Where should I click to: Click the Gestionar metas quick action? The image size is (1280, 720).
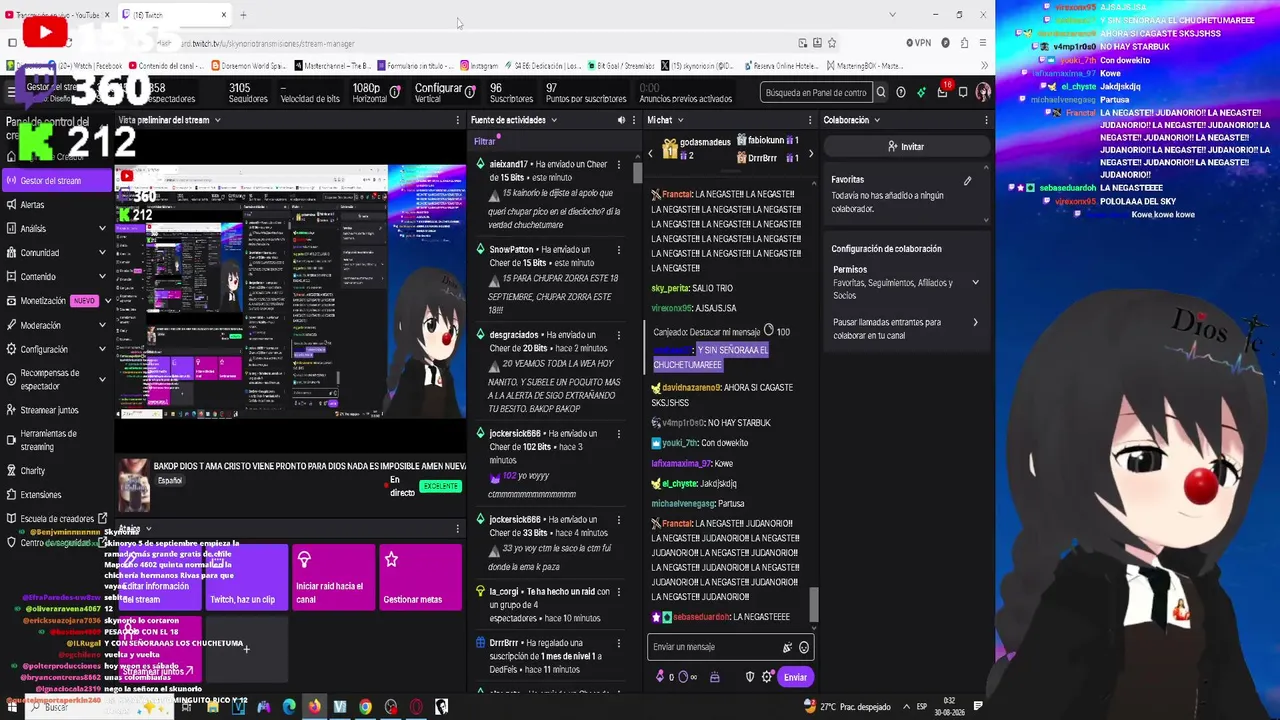pyautogui.click(x=419, y=577)
